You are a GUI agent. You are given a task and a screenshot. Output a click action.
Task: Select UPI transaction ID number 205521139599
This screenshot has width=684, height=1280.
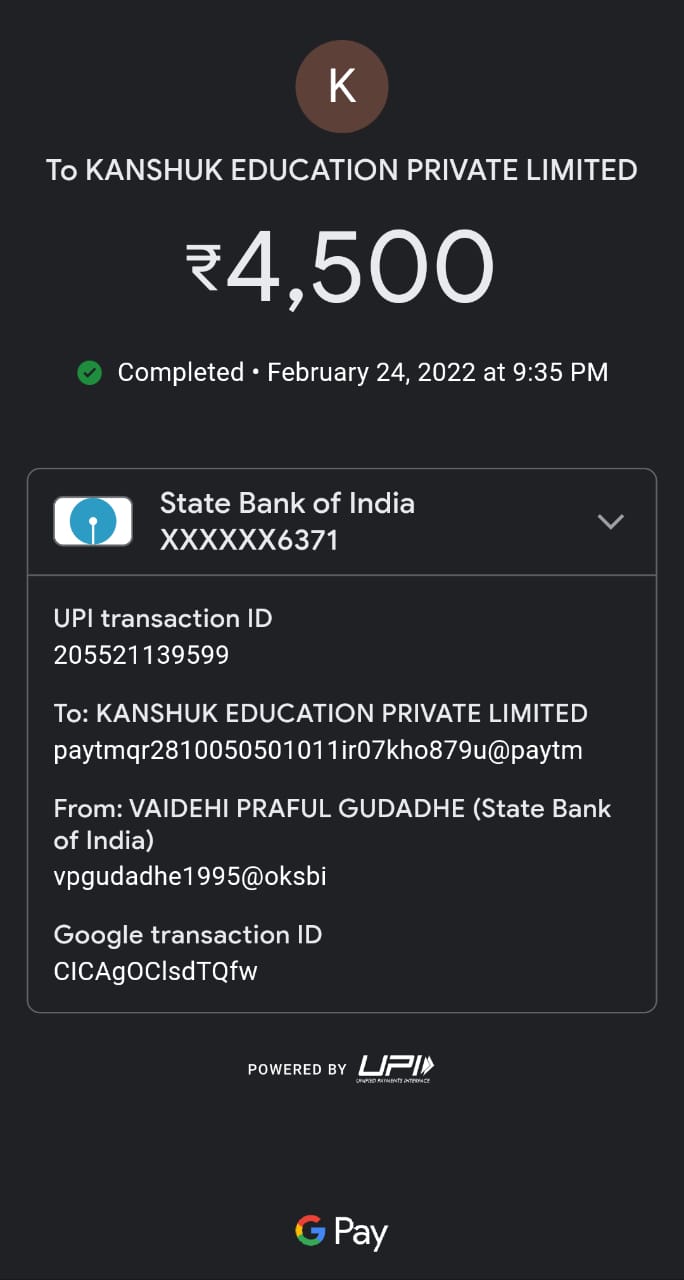point(141,655)
